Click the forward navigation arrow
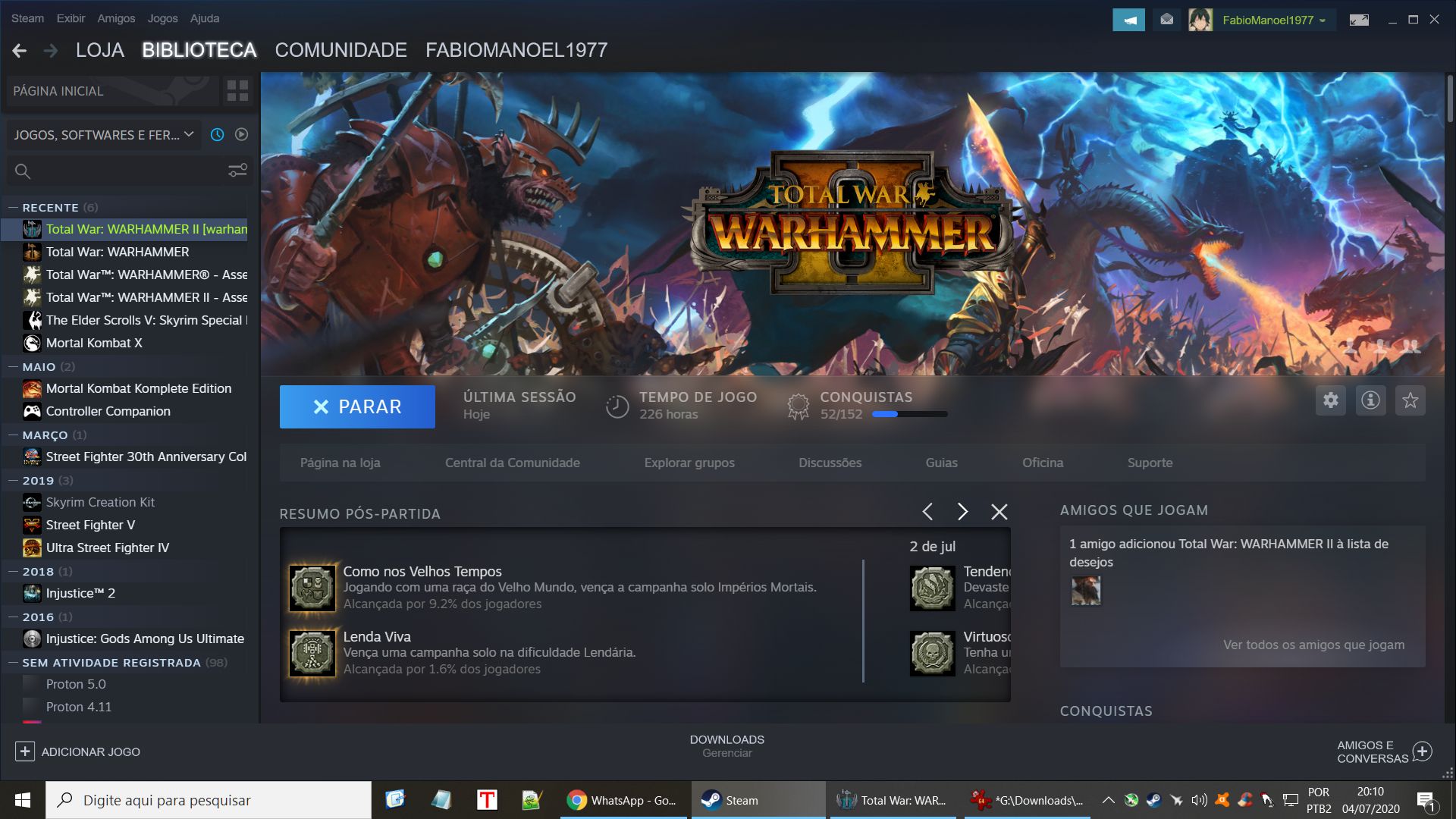This screenshot has height=819, width=1456. [x=51, y=51]
